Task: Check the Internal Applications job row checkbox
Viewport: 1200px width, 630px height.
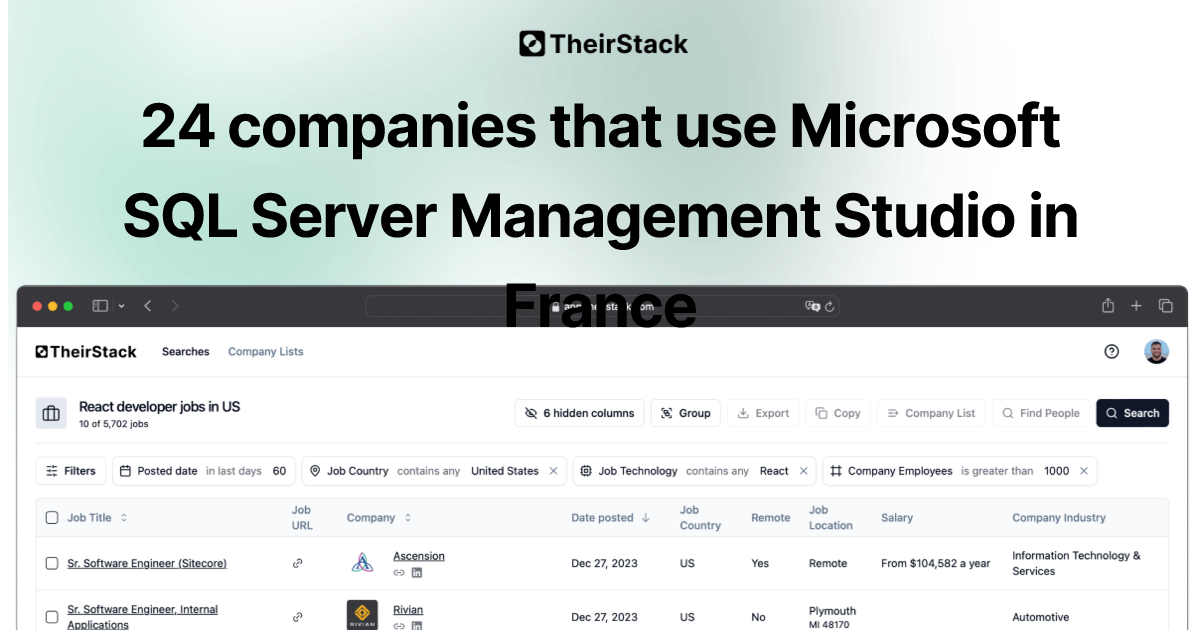Action: tap(52, 617)
